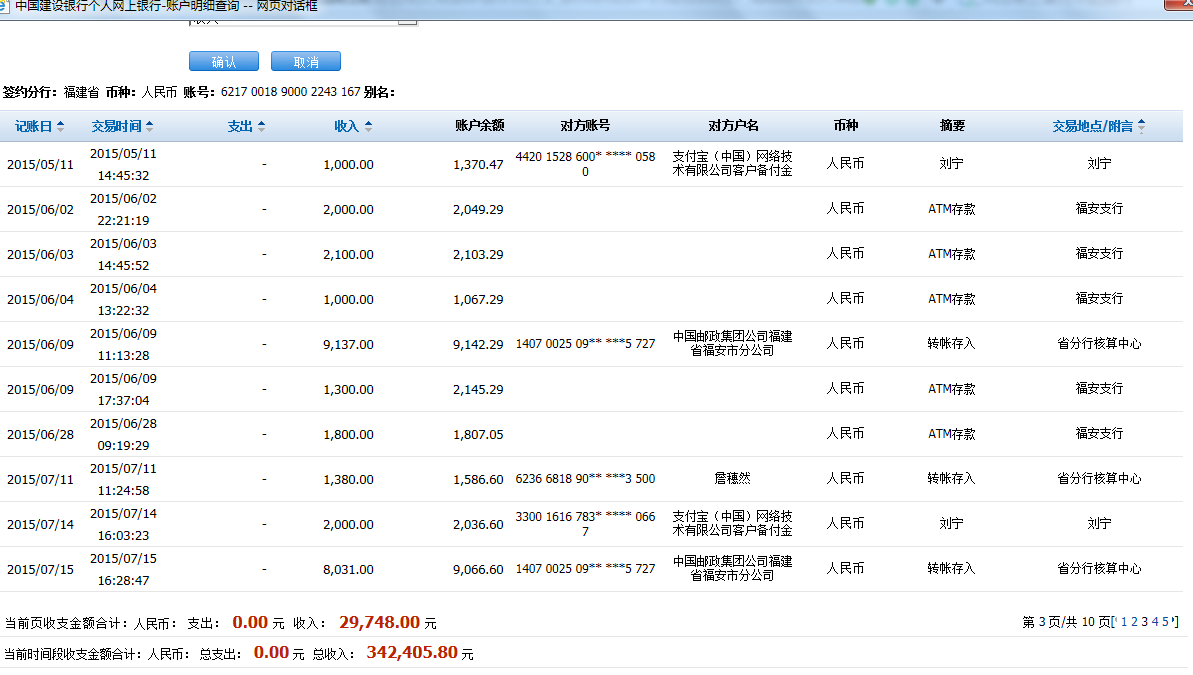The image size is (1193, 675).
Task: Click the page icon in the title bar
Action: pyautogui.click(x=7, y=5)
